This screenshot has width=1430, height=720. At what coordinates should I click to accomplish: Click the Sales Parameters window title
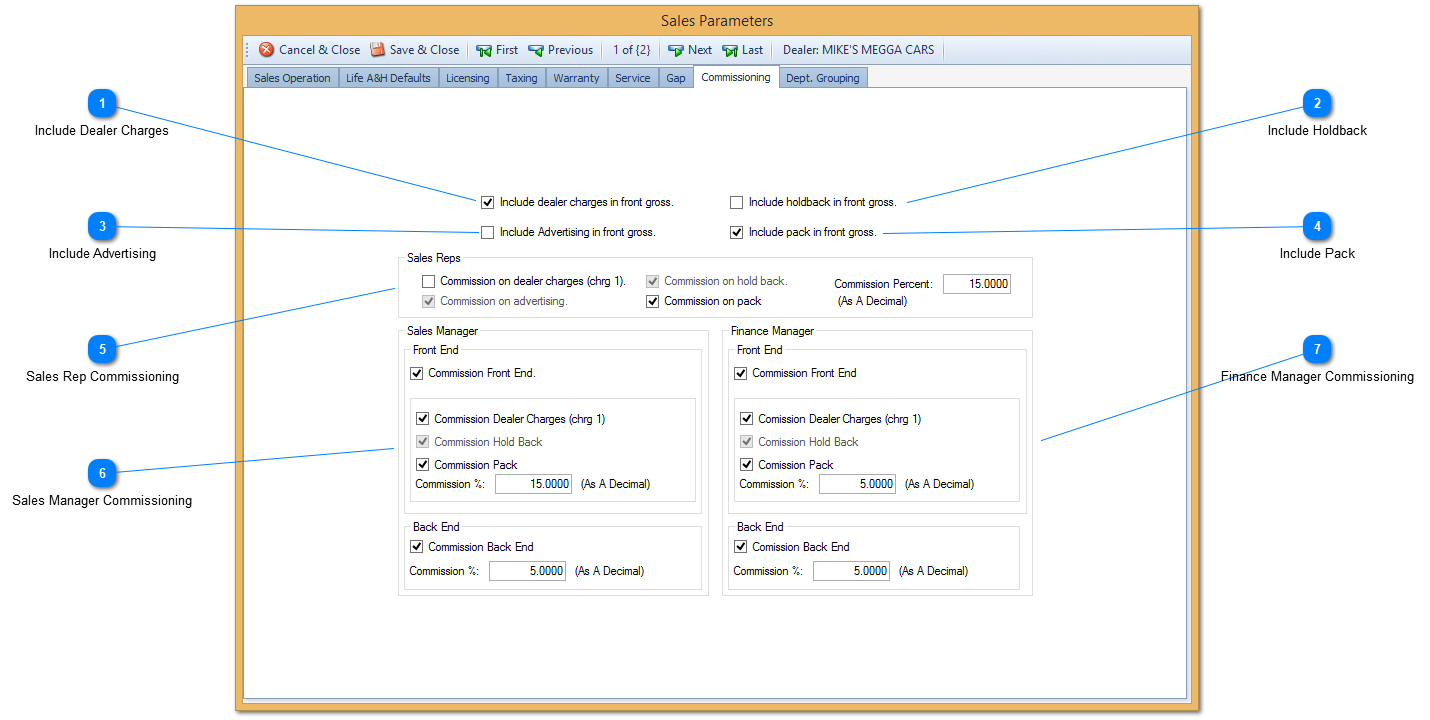pyautogui.click(x=717, y=21)
